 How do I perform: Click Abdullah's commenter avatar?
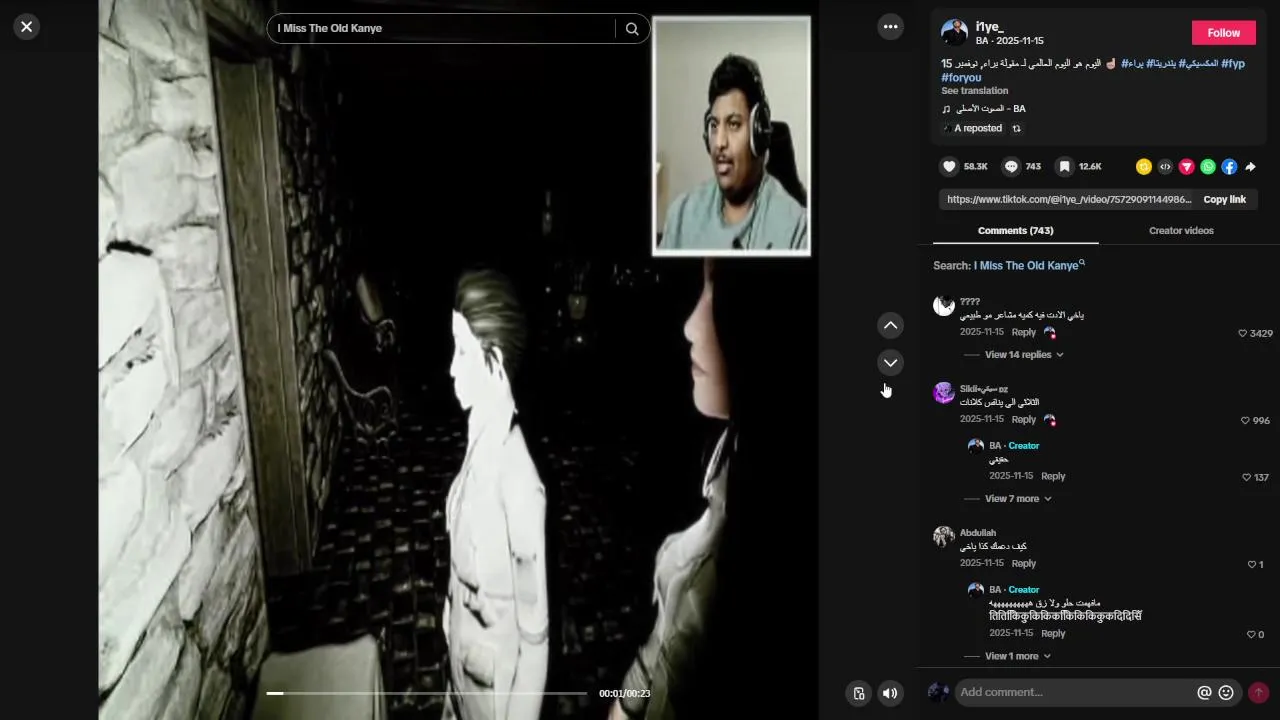click(x=944, y=537)
